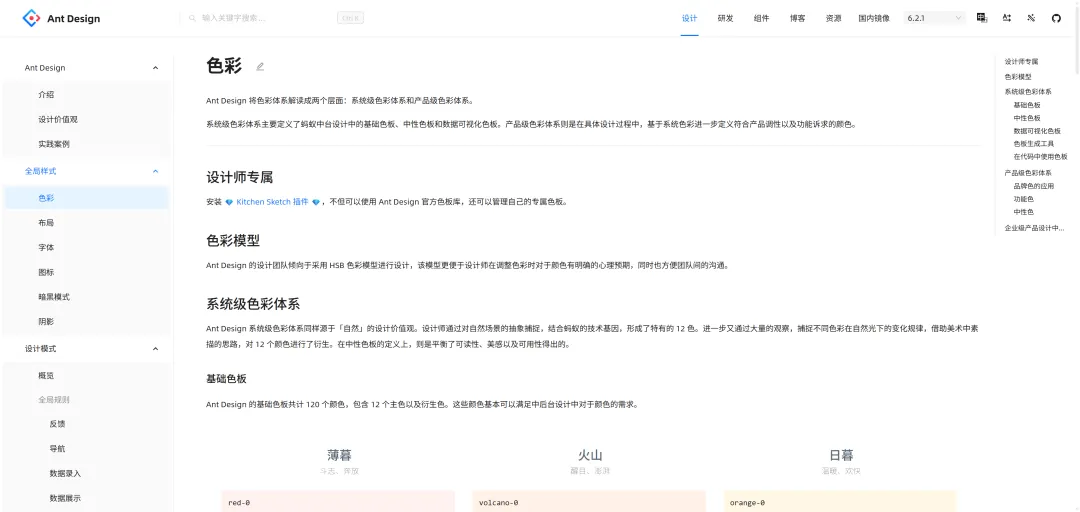The image size is (1080, 512).
Task: Open 图标 in the sidebar
Action: click(86, 273)
